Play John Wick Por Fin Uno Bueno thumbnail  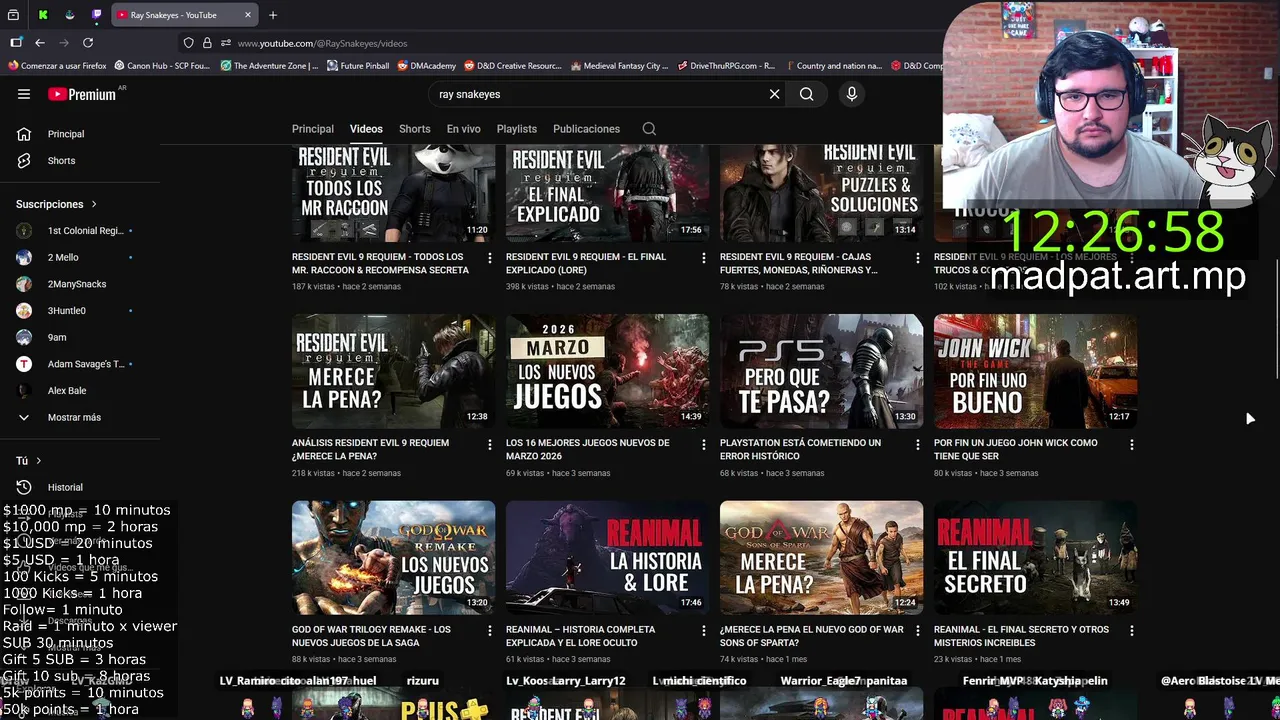pyautogui.click(x=1035, y=371)
